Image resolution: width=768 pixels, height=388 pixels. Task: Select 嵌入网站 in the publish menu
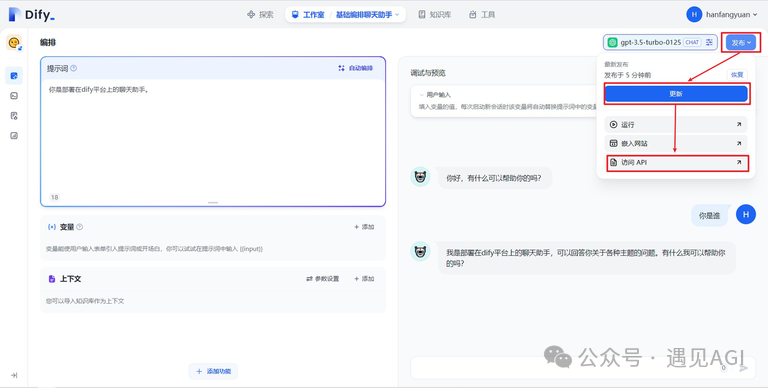(676, 144)
